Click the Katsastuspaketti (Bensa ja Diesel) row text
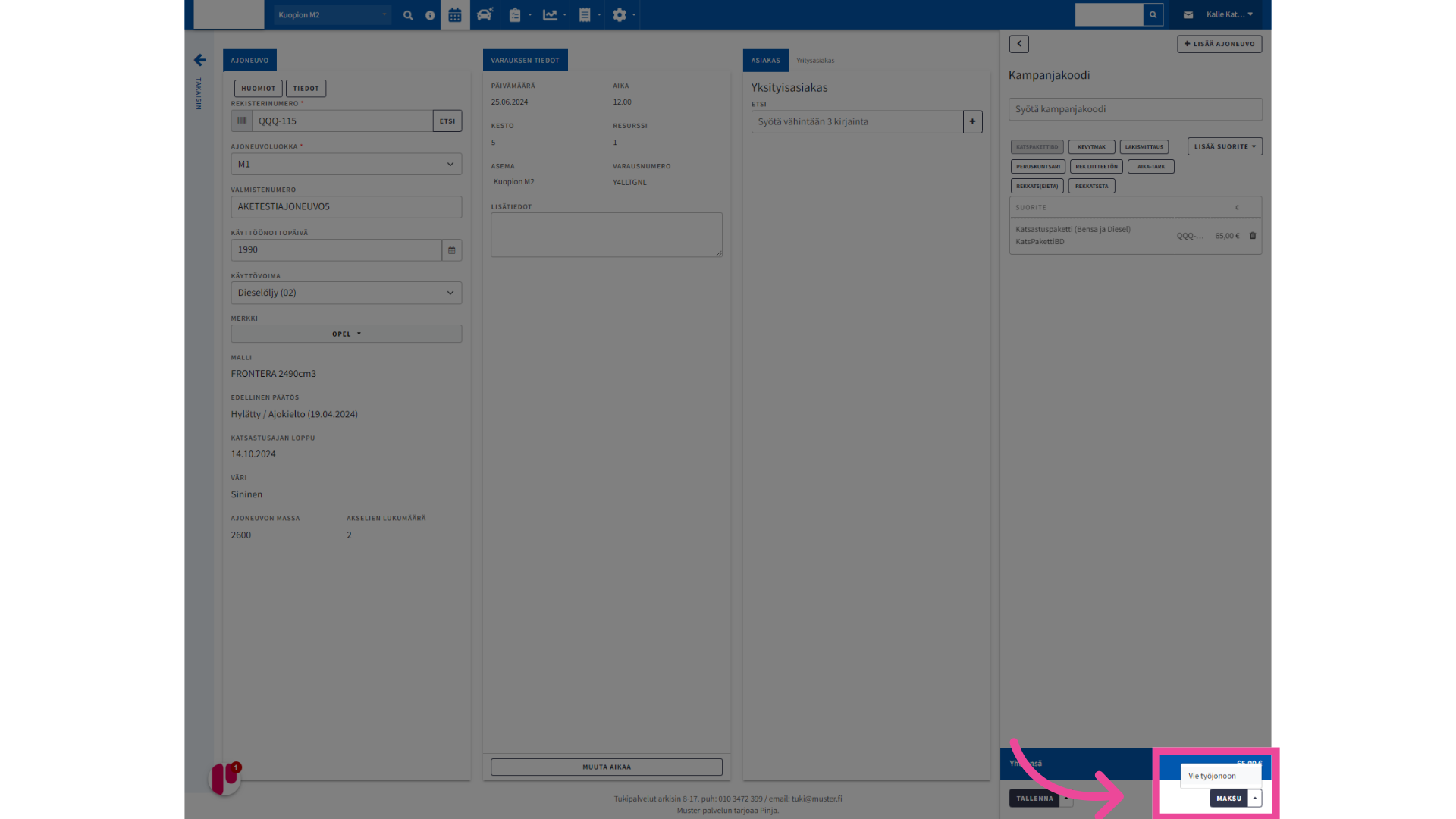The width and height of the screenshot is (1456, 819). point(1073,230)
